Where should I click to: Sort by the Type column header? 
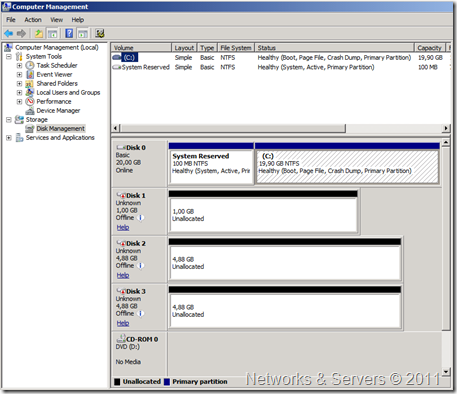[207, 48]
